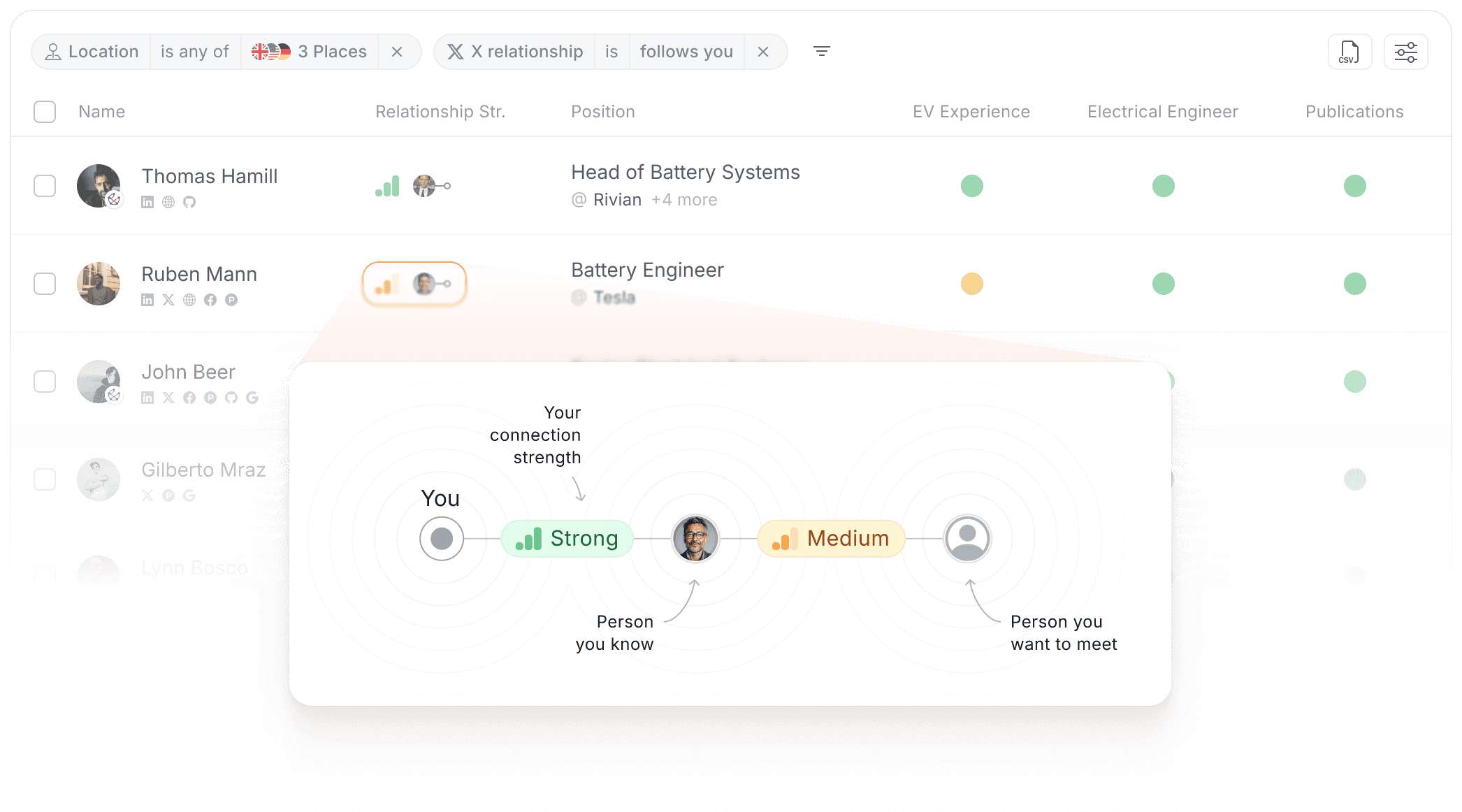Open Gilberto Mraz's Google icon
Screen dimensions: 1462x812
[189, 495]
